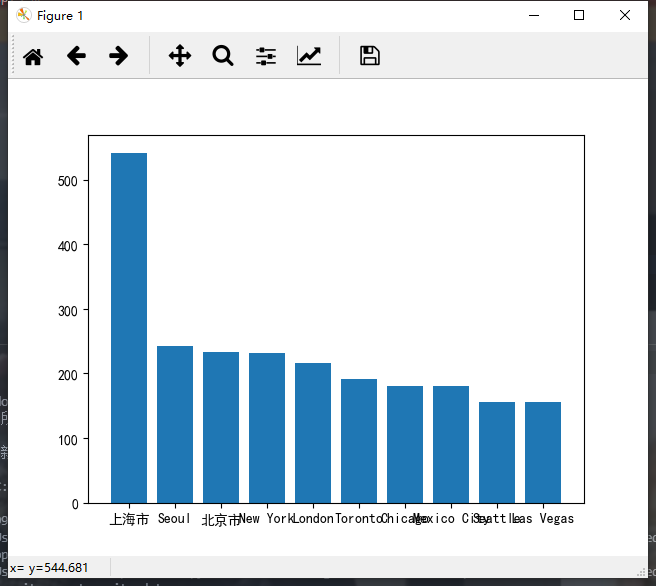656x586 pixels.
Task: Click the Seoul x-axis label
Action: 174,519
